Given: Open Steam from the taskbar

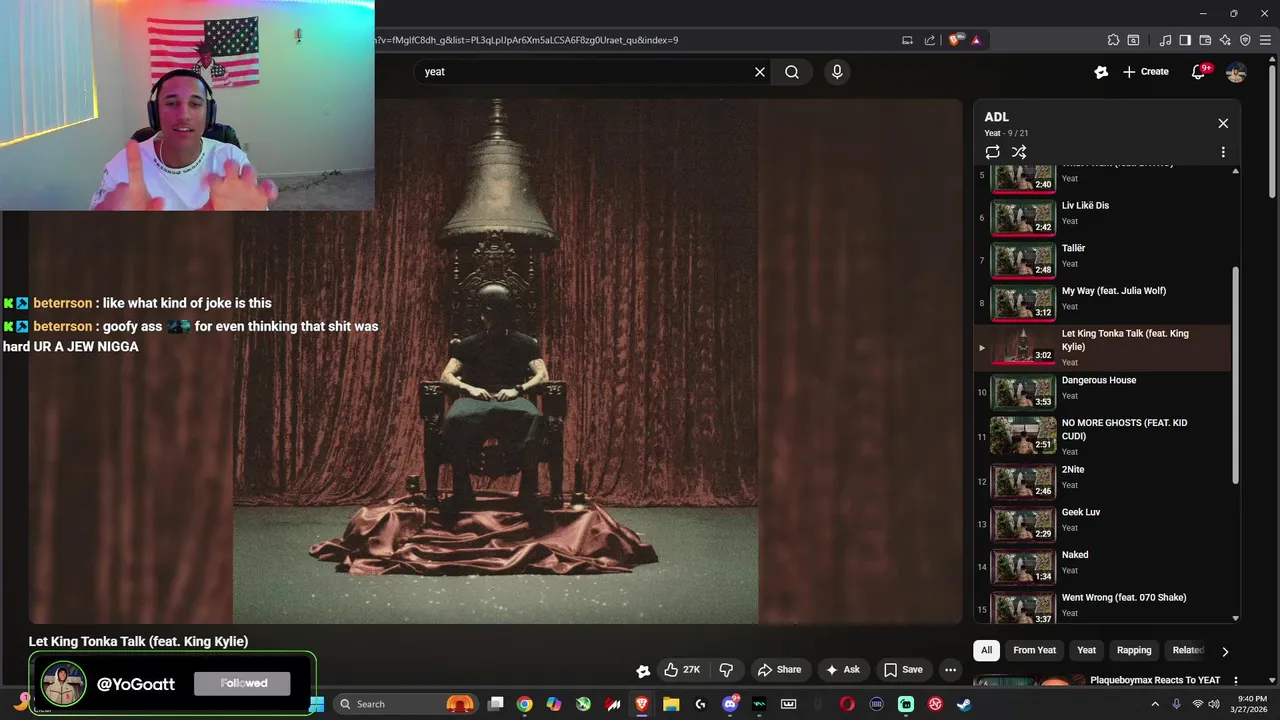Looking at the screenshot, I should pyautogui.click(x=964, y=704).
